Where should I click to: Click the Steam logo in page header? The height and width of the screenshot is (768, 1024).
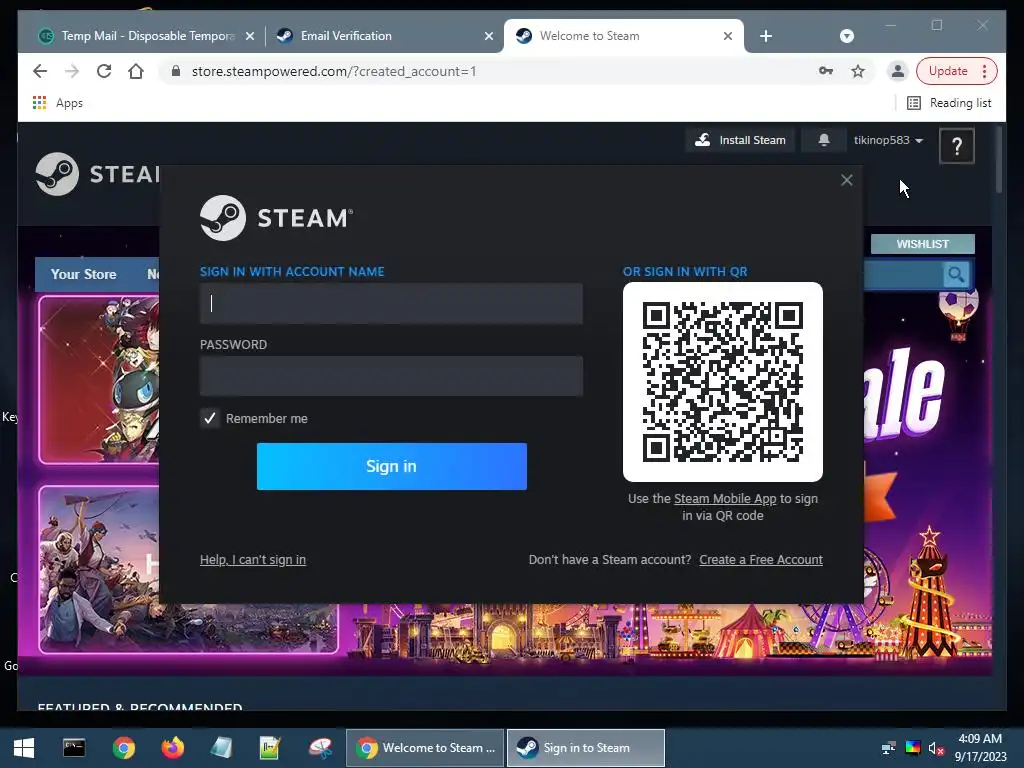97,174
